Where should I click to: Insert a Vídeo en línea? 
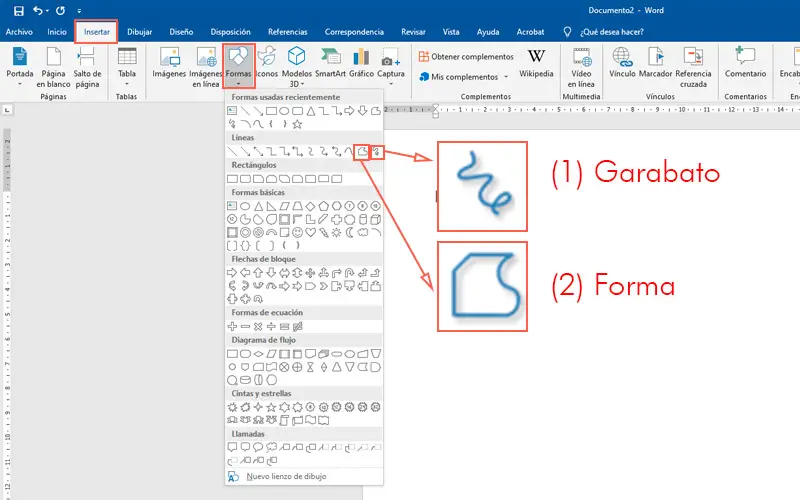(x=581, y=67)
